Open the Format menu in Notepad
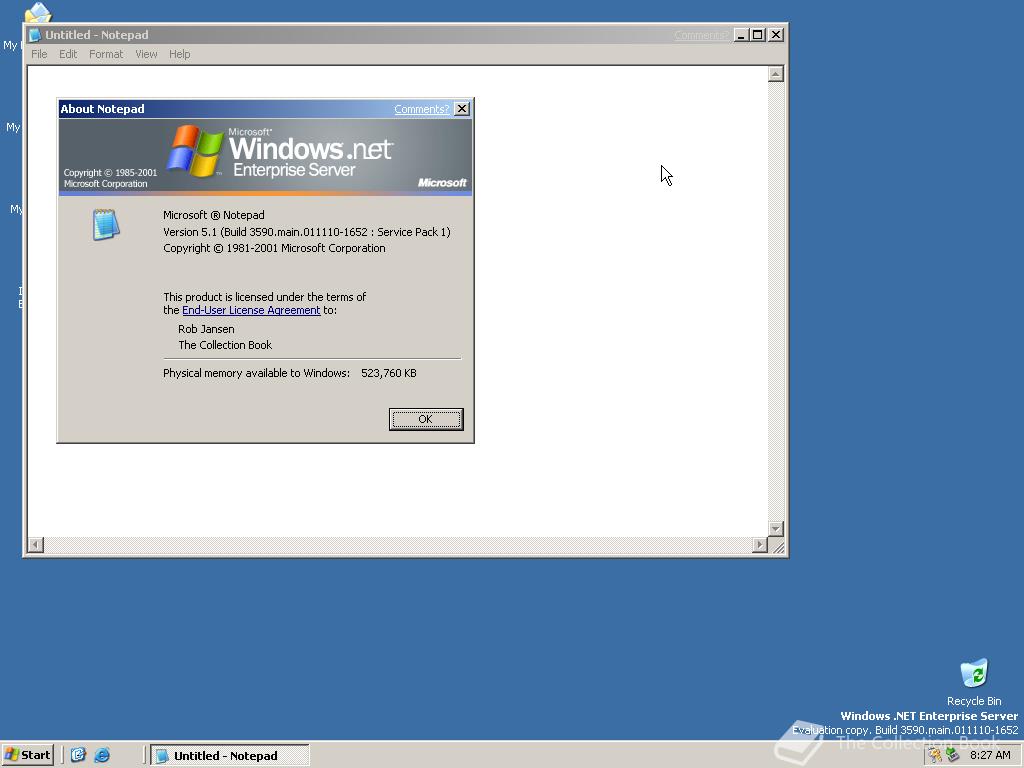 [106, 54]
